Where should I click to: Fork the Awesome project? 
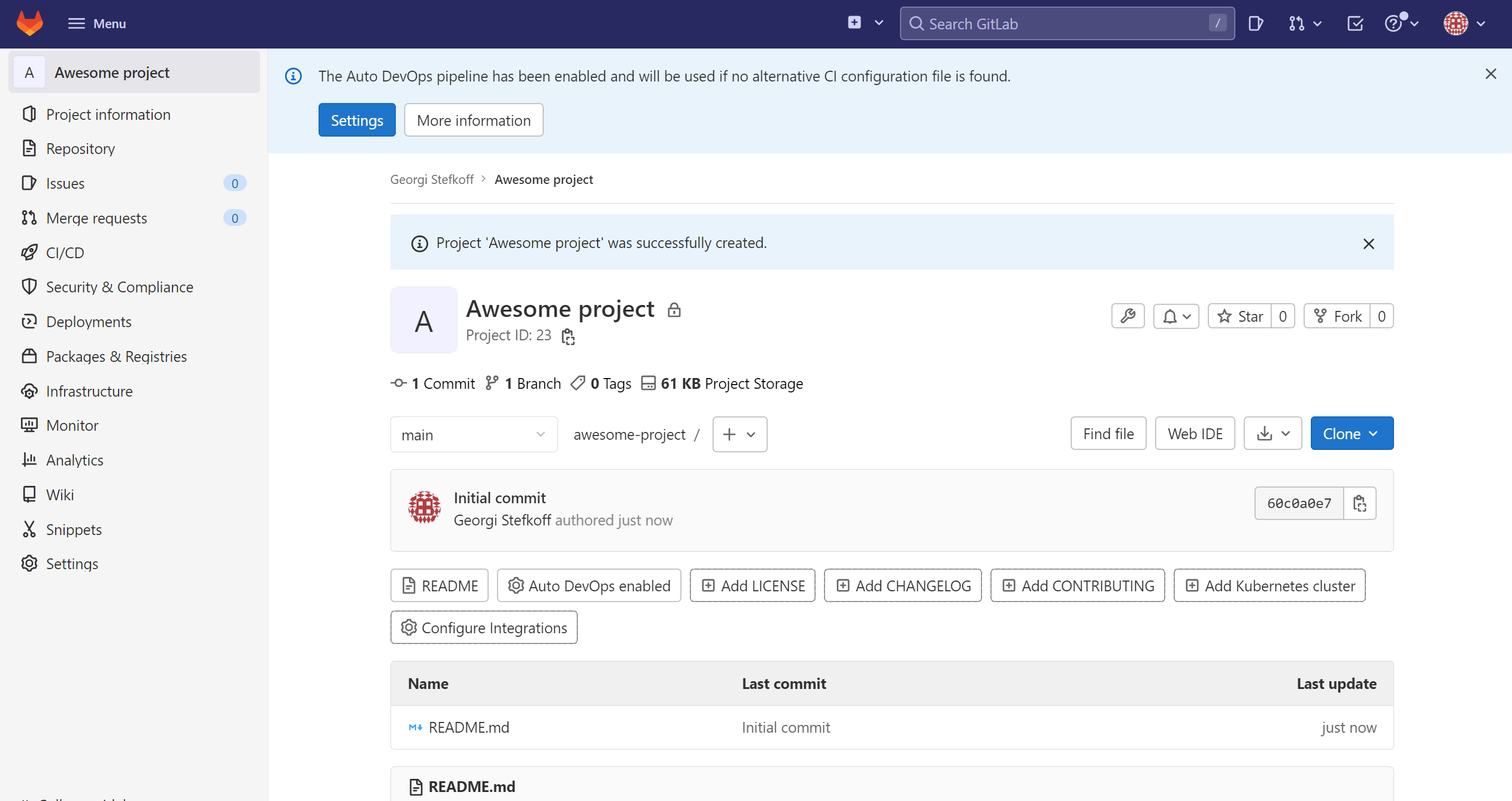tap(1337, 316)
